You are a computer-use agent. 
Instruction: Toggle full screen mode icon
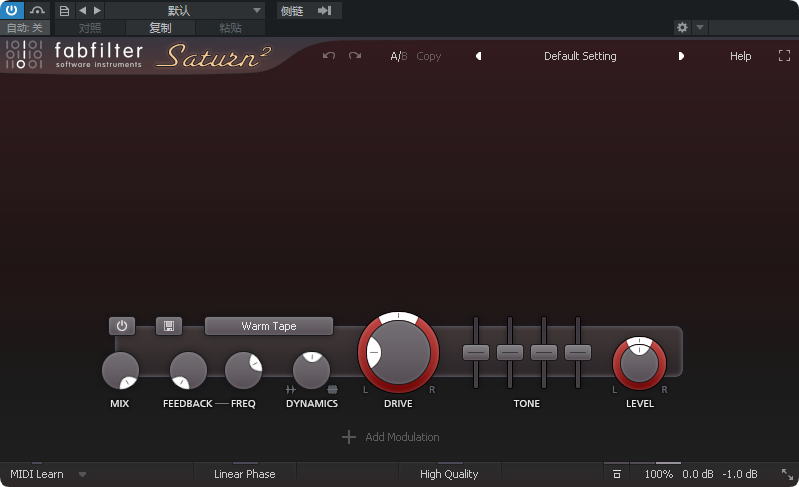tap(785, 56)
